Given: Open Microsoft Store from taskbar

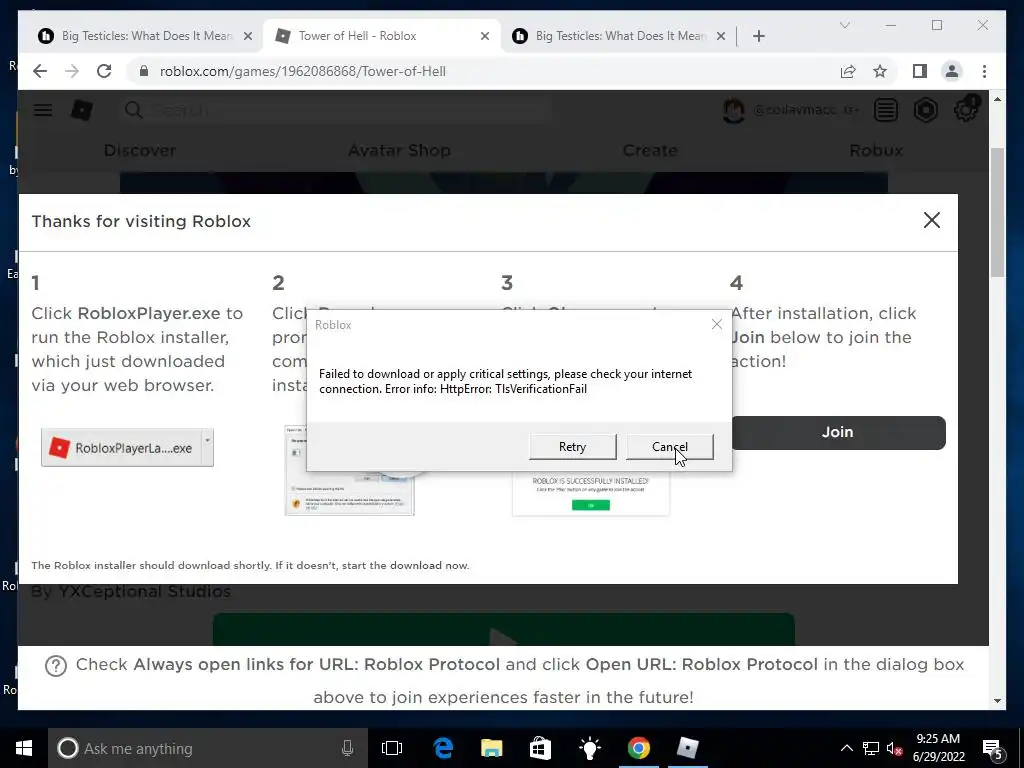Looking at the screenshot, I should coord(540,748).
